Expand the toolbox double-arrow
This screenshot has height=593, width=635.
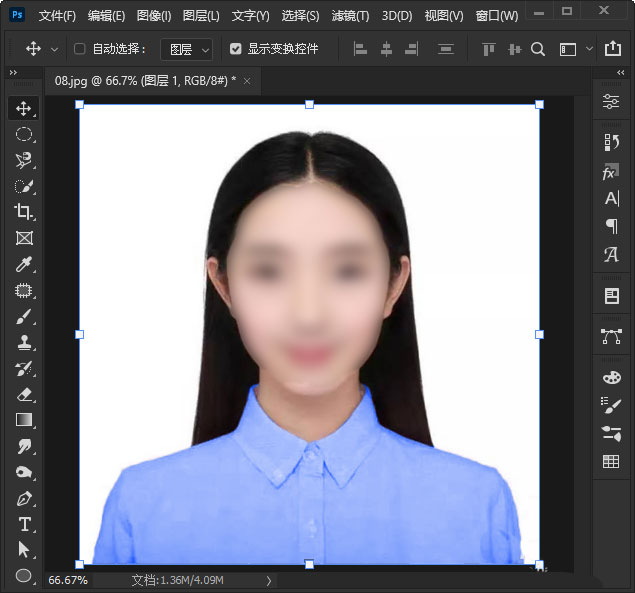pyautogui.click(x=13, y=73)
